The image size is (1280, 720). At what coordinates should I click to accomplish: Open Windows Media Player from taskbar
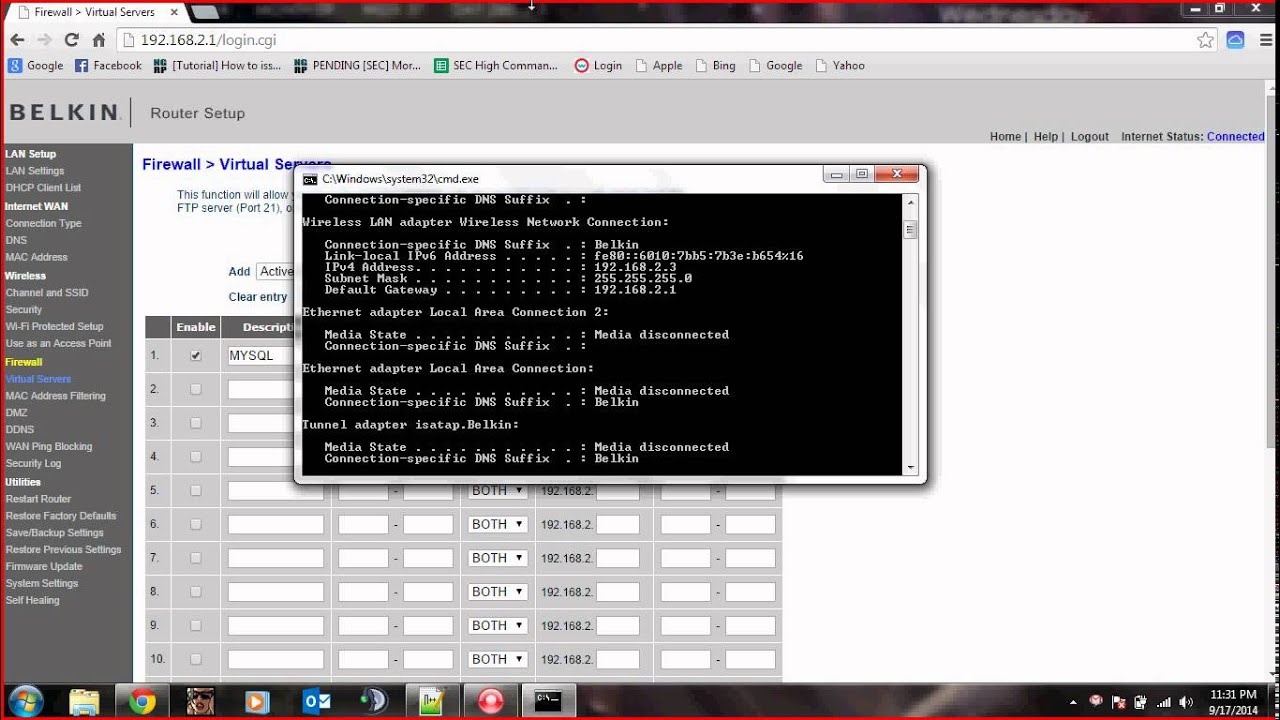[x=257, y=701]
